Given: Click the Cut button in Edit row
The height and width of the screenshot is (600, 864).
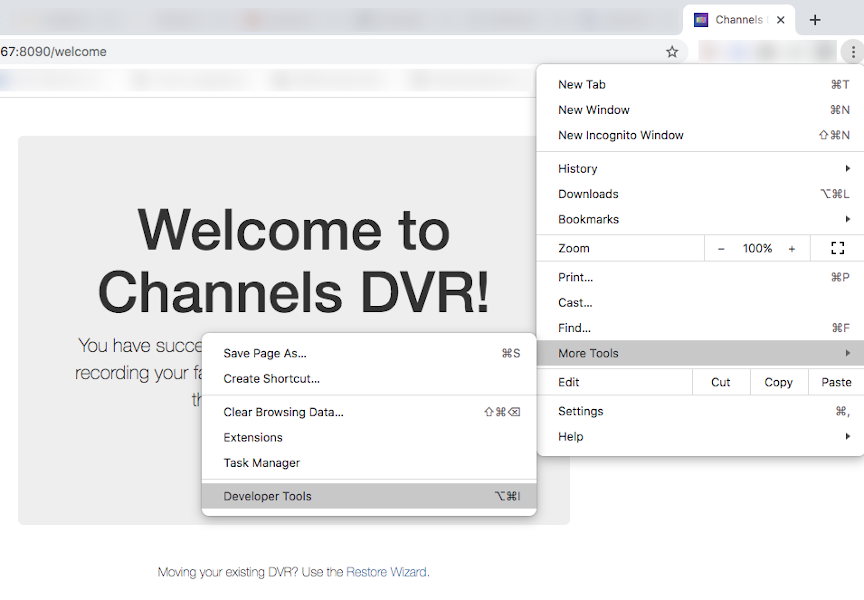Looking at the screenshot, I should click(720, 382).
